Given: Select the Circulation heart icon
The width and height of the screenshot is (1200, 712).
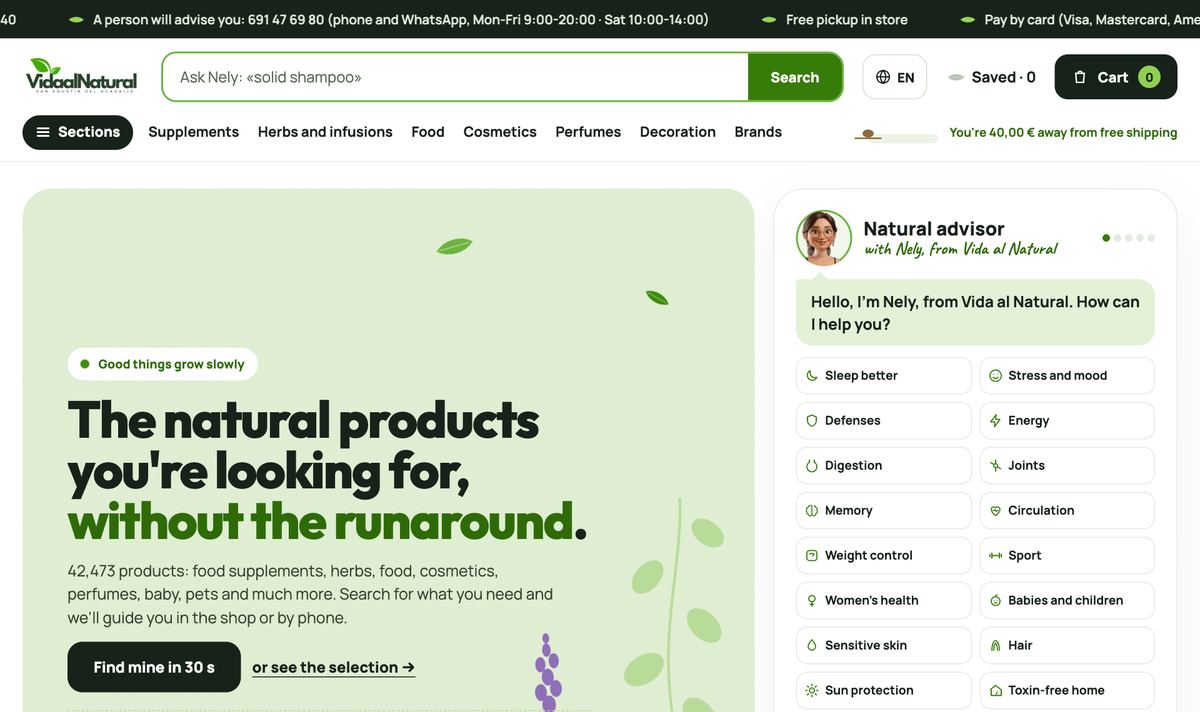Looking at the screenshot, I should pos(995,511).
